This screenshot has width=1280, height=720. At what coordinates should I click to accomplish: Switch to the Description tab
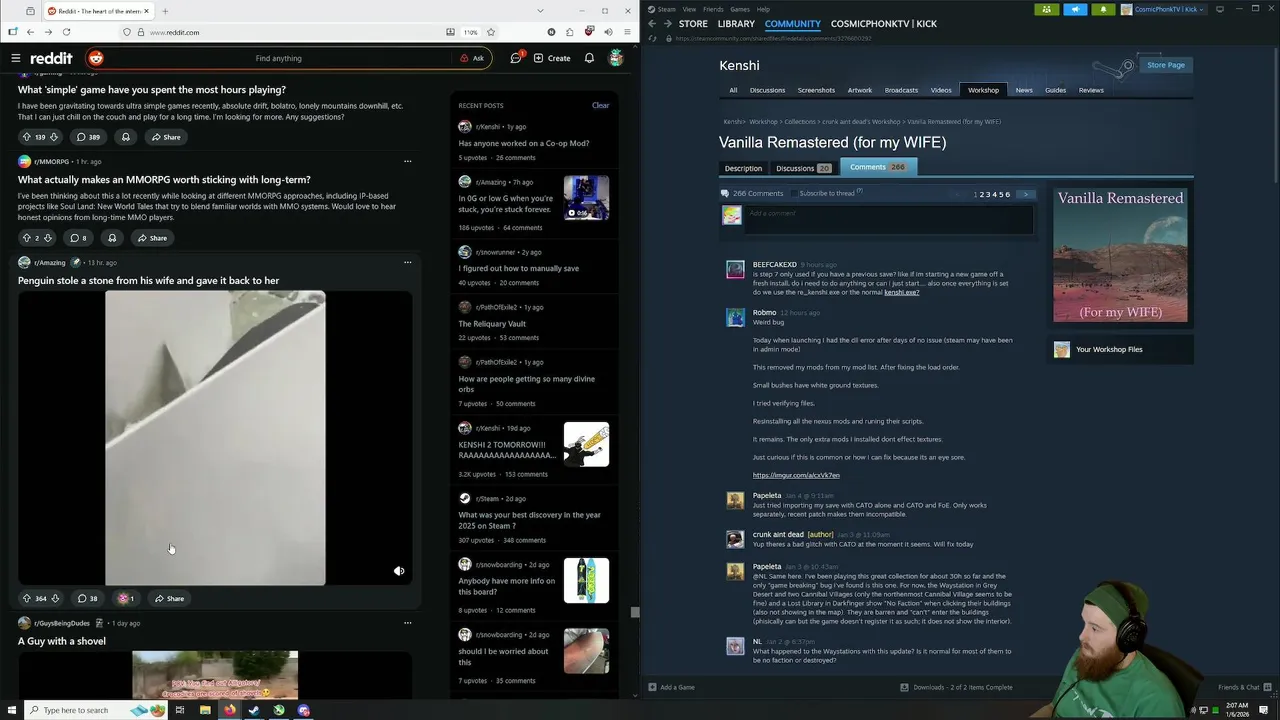(743, 168)
